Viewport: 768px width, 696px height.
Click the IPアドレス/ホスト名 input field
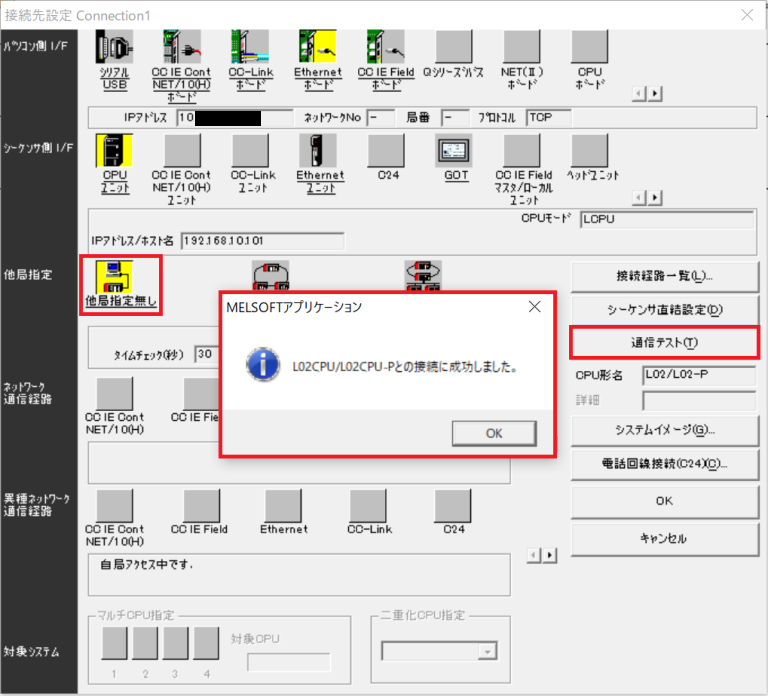click(x=262, y=241)
